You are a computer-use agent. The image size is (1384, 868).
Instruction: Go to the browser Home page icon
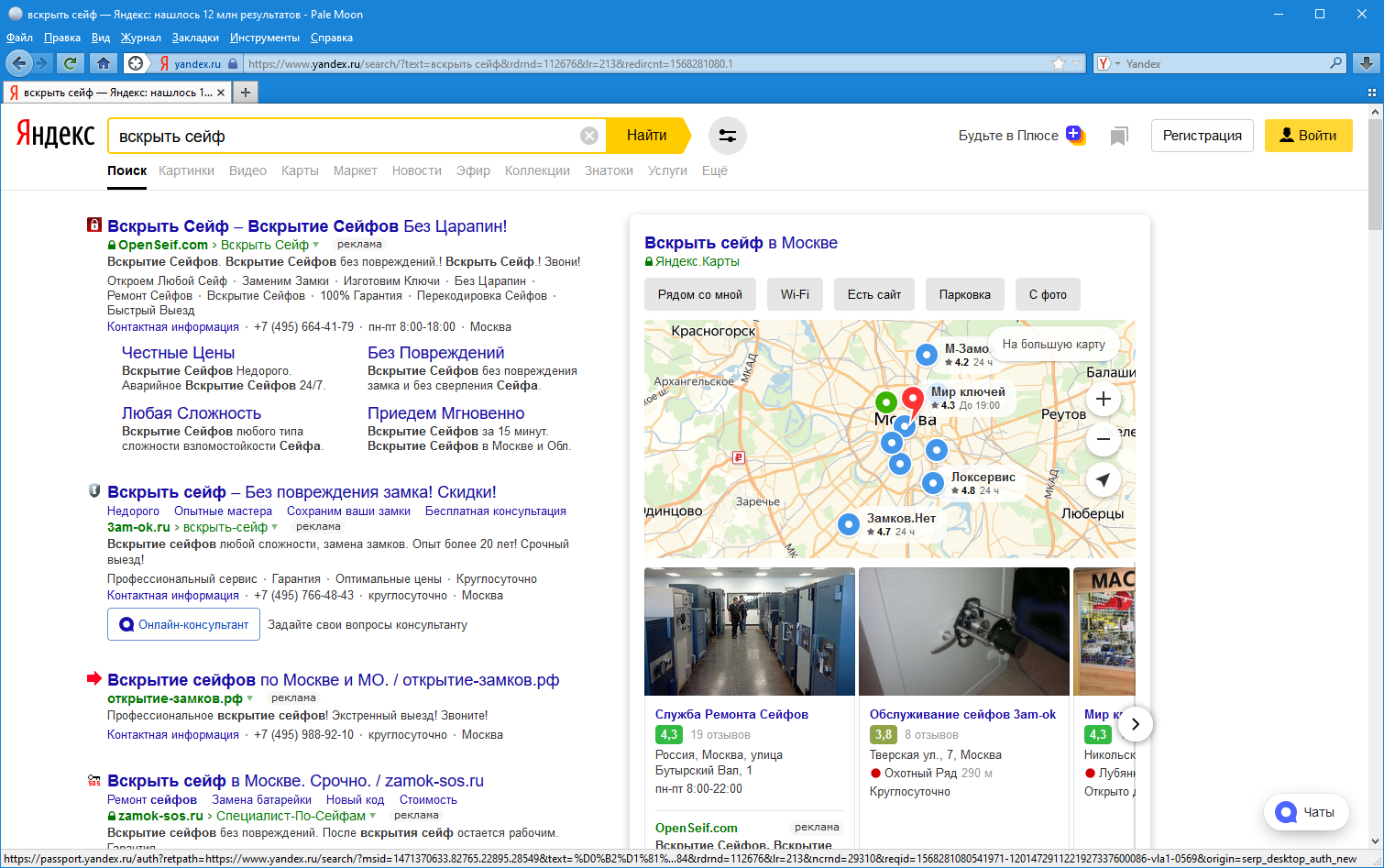(x=104, y=63)
